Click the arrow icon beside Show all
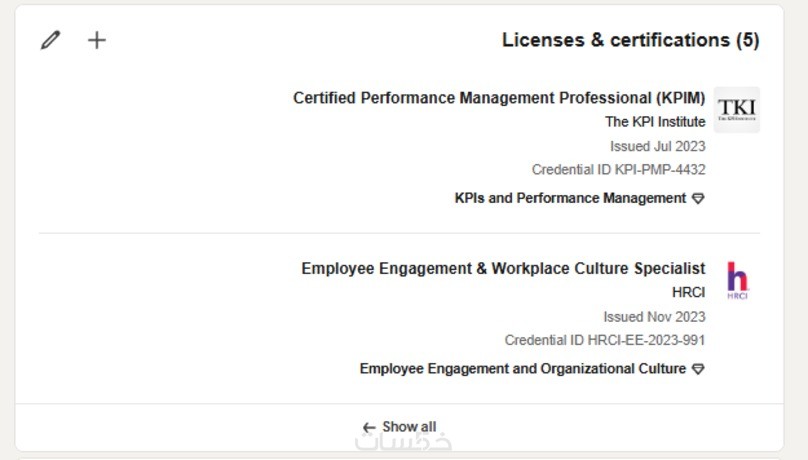 (x=369, y=428)
